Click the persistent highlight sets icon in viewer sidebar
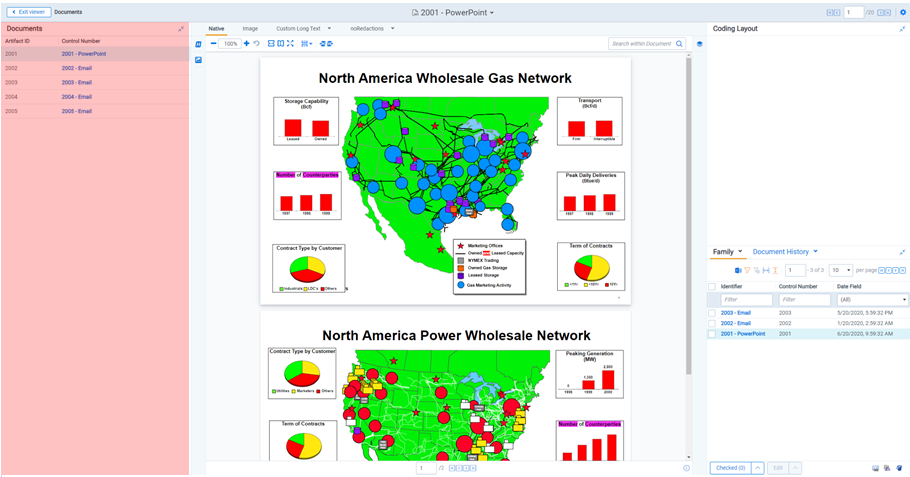 tap(198, 44)
